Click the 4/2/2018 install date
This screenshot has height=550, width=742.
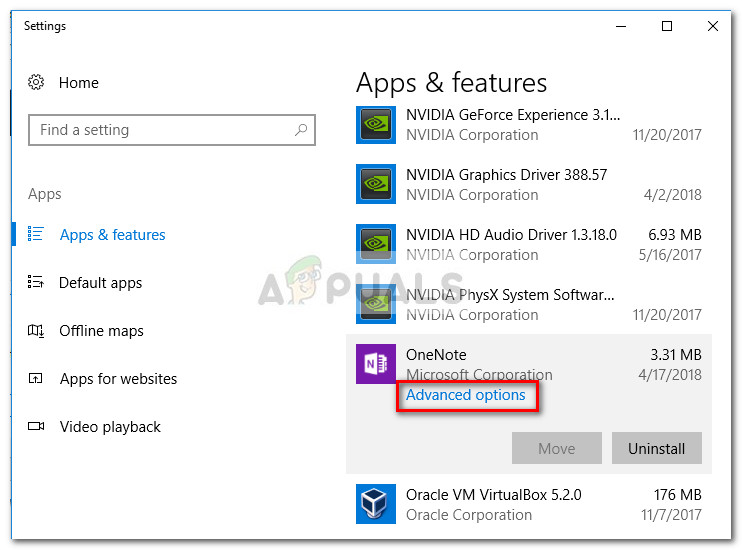pyautogui.click(x=672, y=195)
